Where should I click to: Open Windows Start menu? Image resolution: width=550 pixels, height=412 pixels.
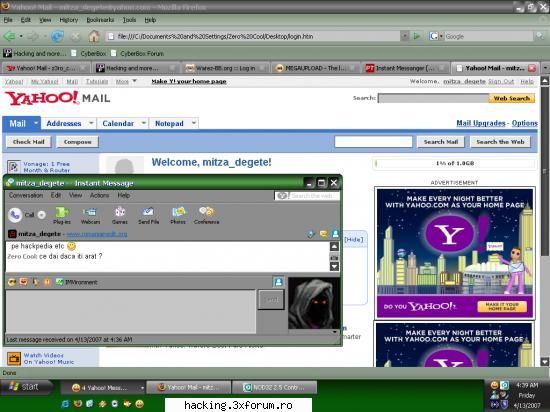coord(25,387)
